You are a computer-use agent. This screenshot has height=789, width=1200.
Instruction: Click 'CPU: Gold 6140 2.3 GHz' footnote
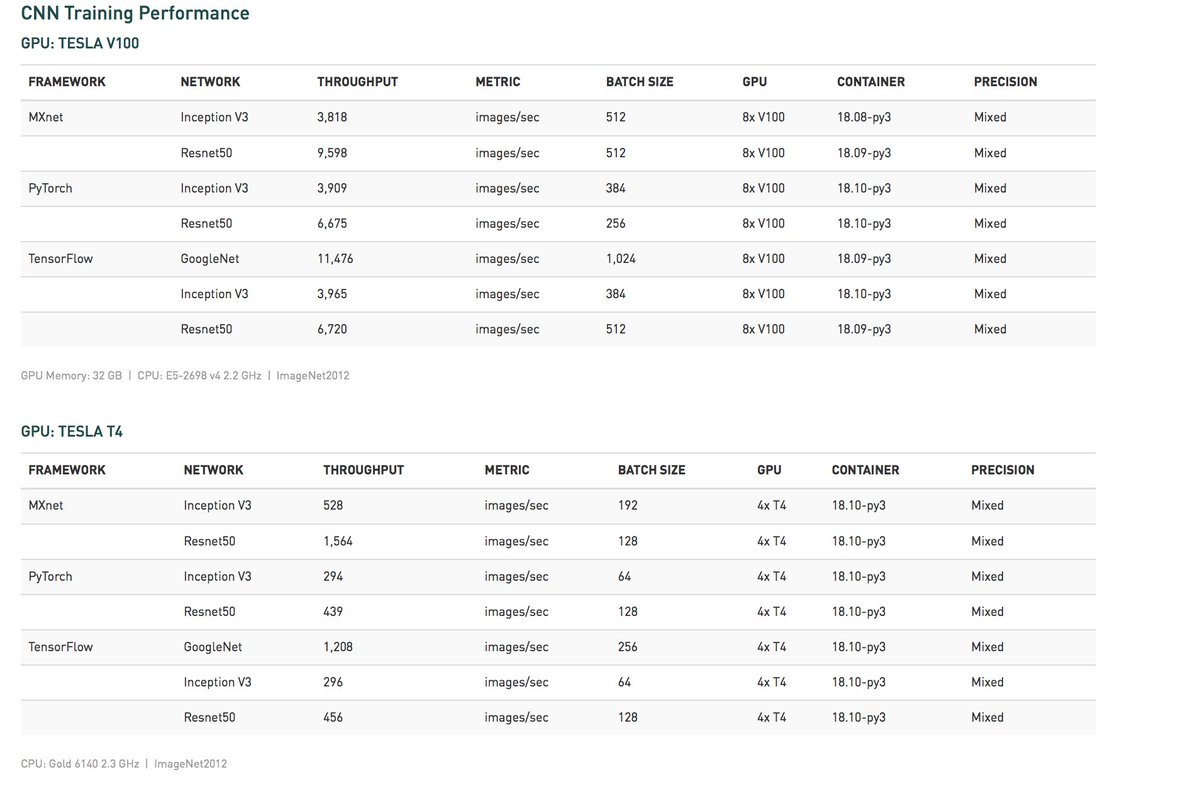[79, 764]
